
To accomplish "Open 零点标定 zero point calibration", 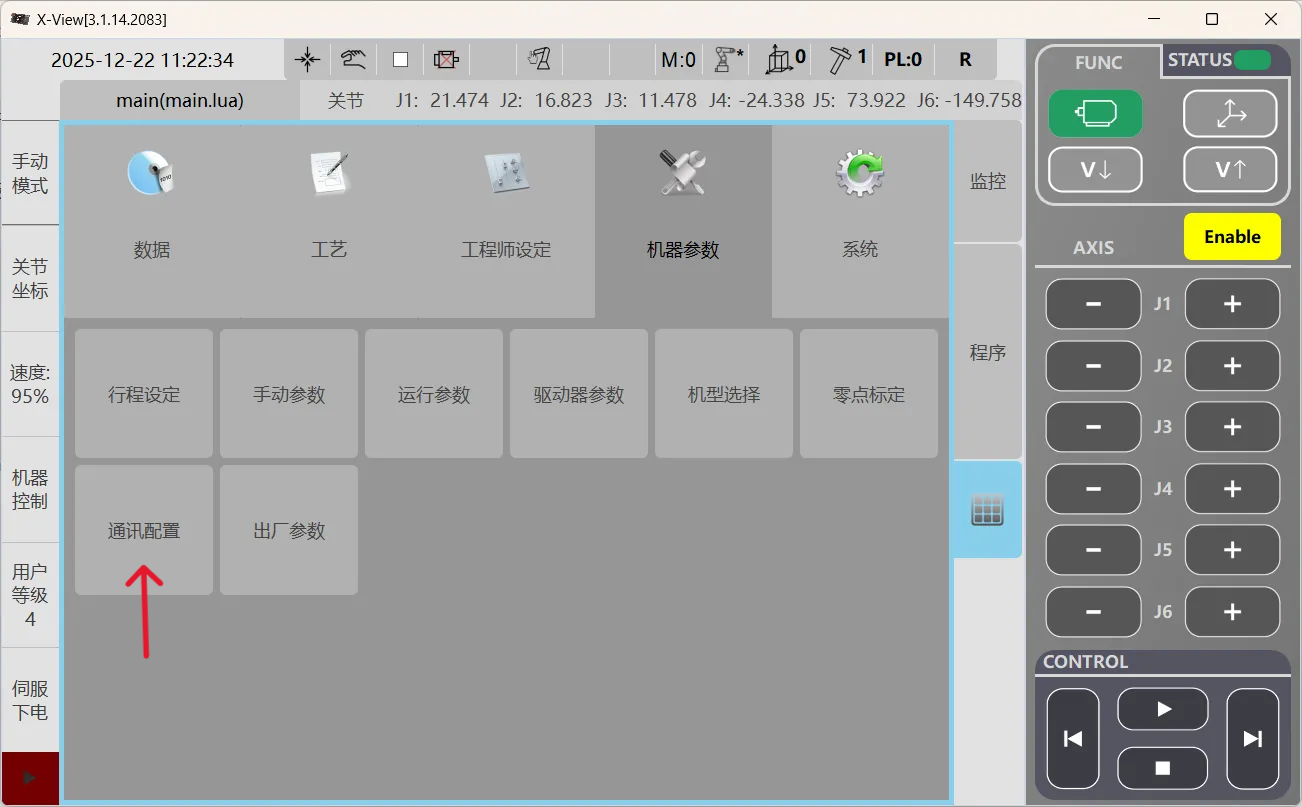I will pos(868,394).
